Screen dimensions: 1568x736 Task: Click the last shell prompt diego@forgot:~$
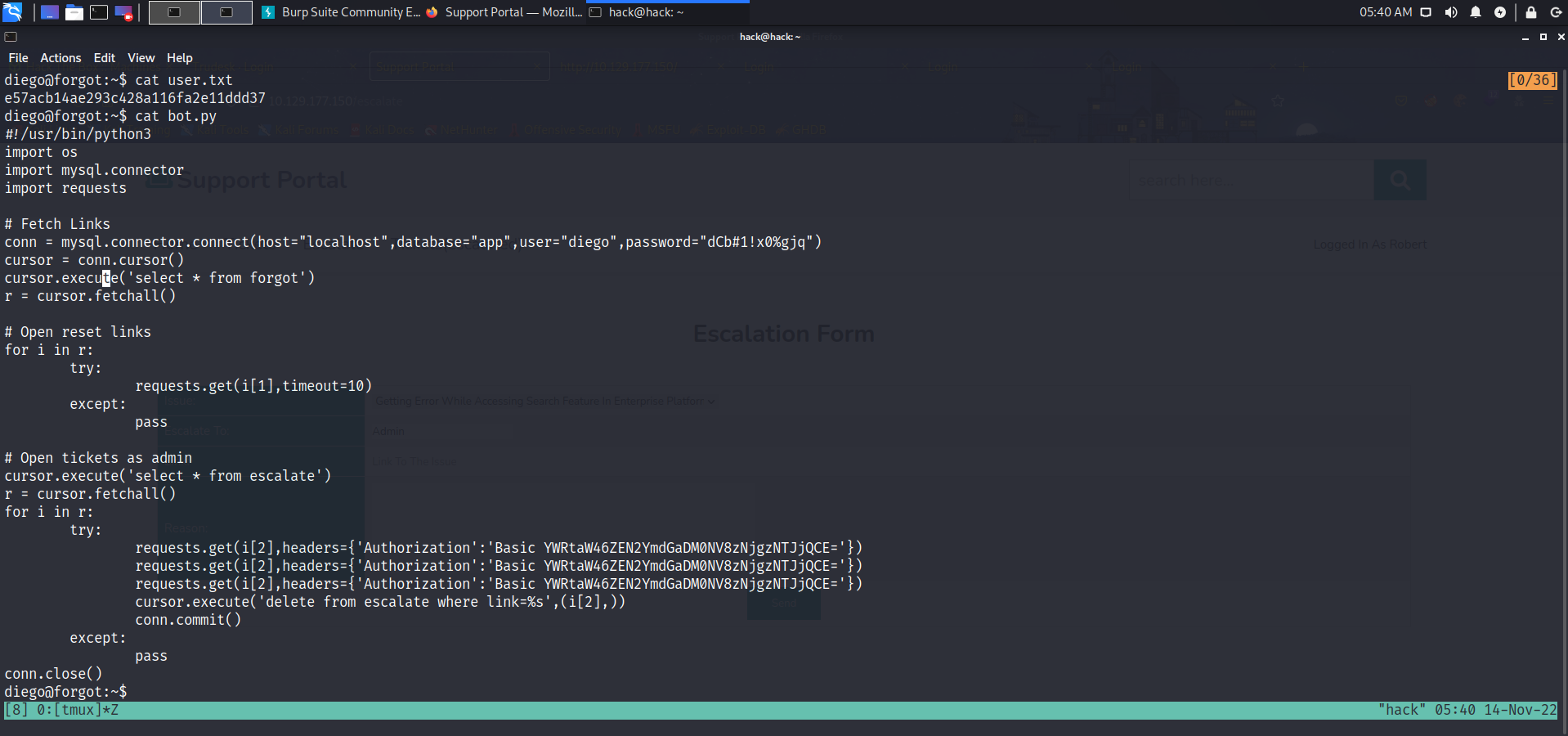click(x=65, y=692)
